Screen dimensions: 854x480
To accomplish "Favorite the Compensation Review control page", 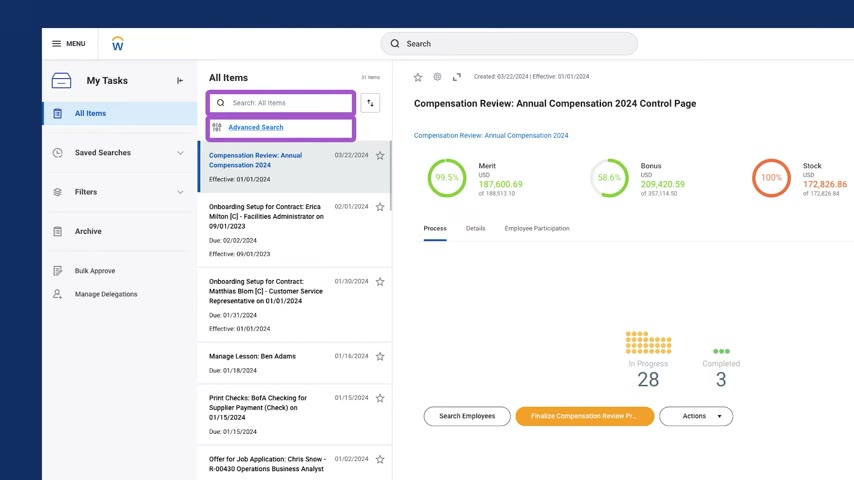I will coord(418,77).
